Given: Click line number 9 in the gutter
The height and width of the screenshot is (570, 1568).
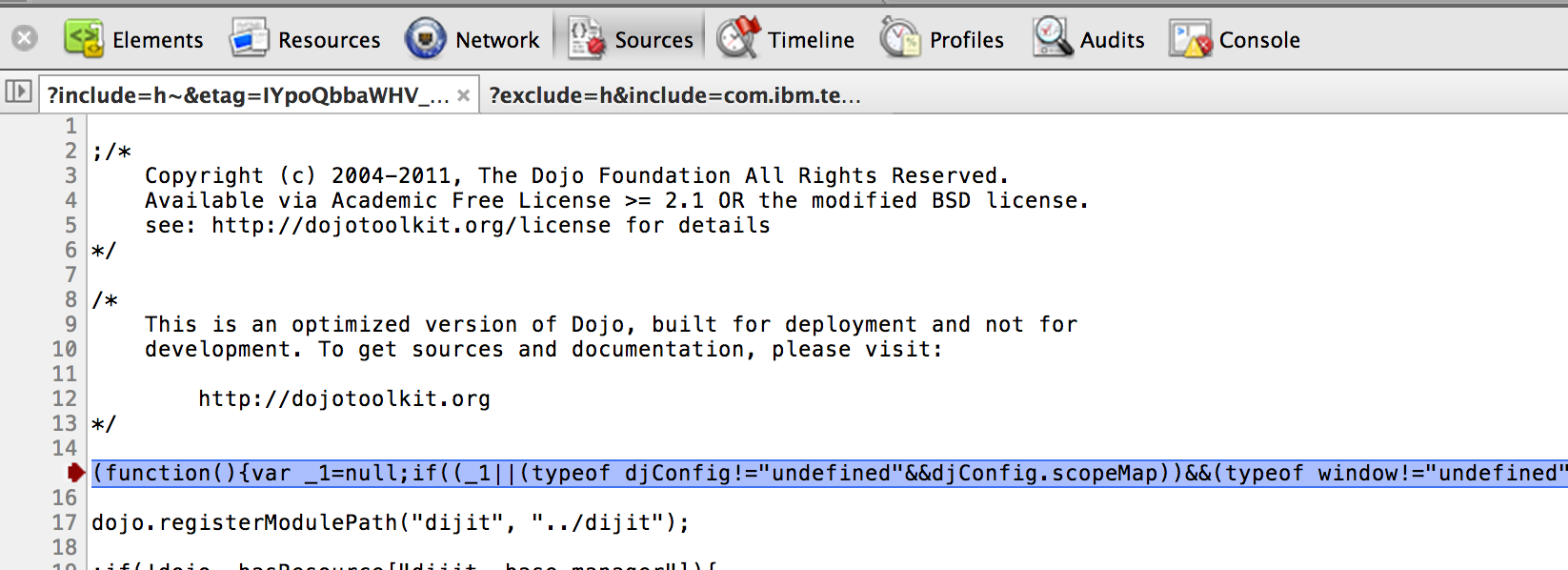Looking at the screenshot, I should click(70, 324).
